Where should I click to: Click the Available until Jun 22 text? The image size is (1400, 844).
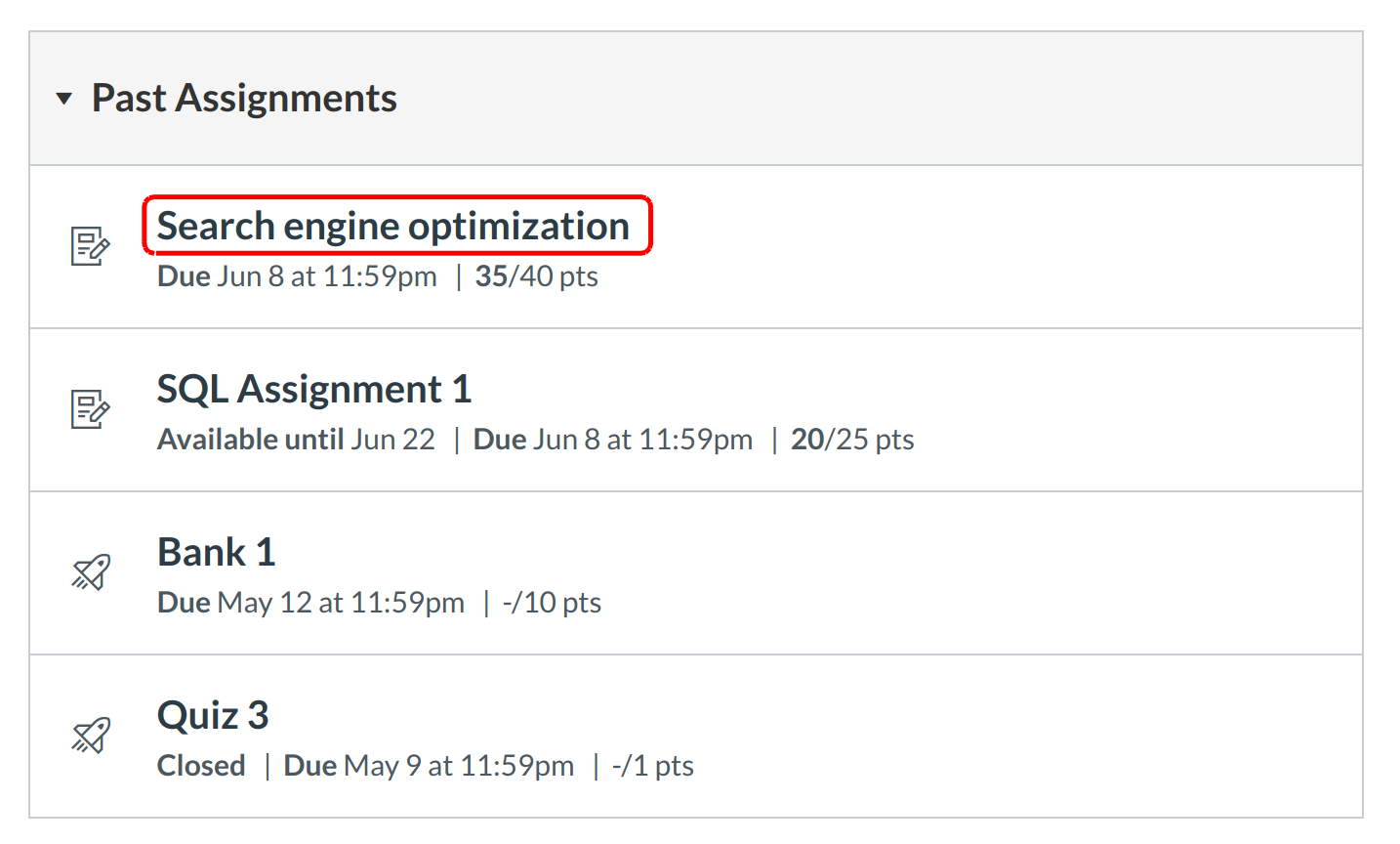click(x=296, y=440)
